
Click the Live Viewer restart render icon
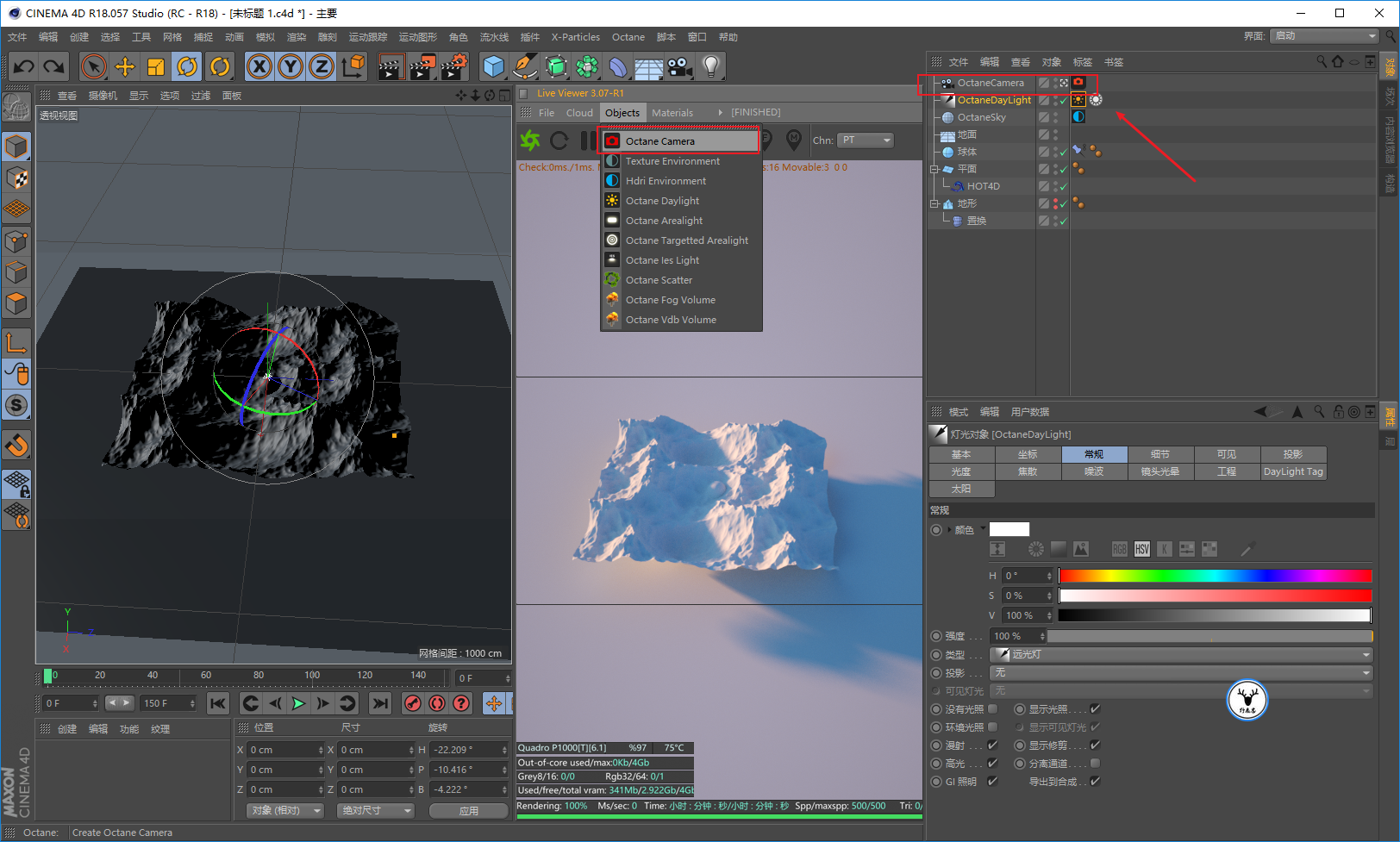pyautogui.click(x=559, y=140)
